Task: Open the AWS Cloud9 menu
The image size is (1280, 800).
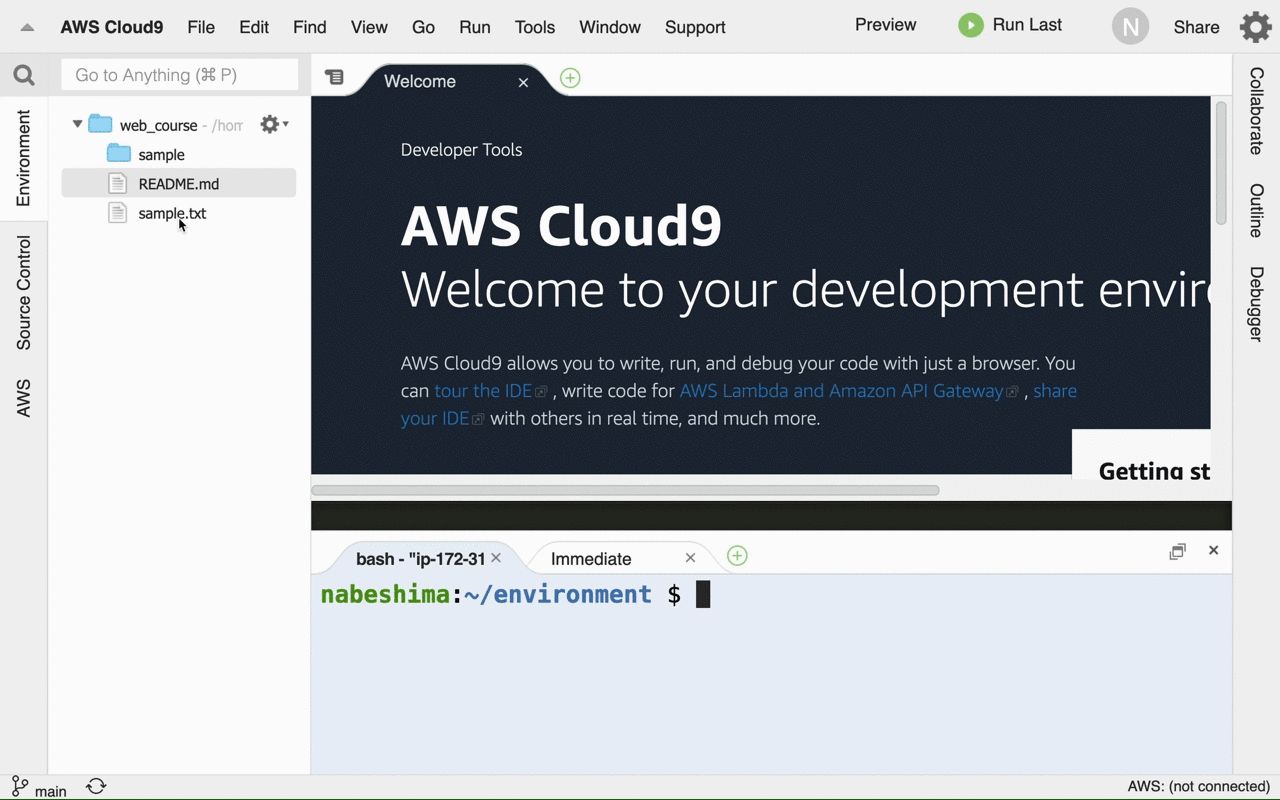Action: 112,27
